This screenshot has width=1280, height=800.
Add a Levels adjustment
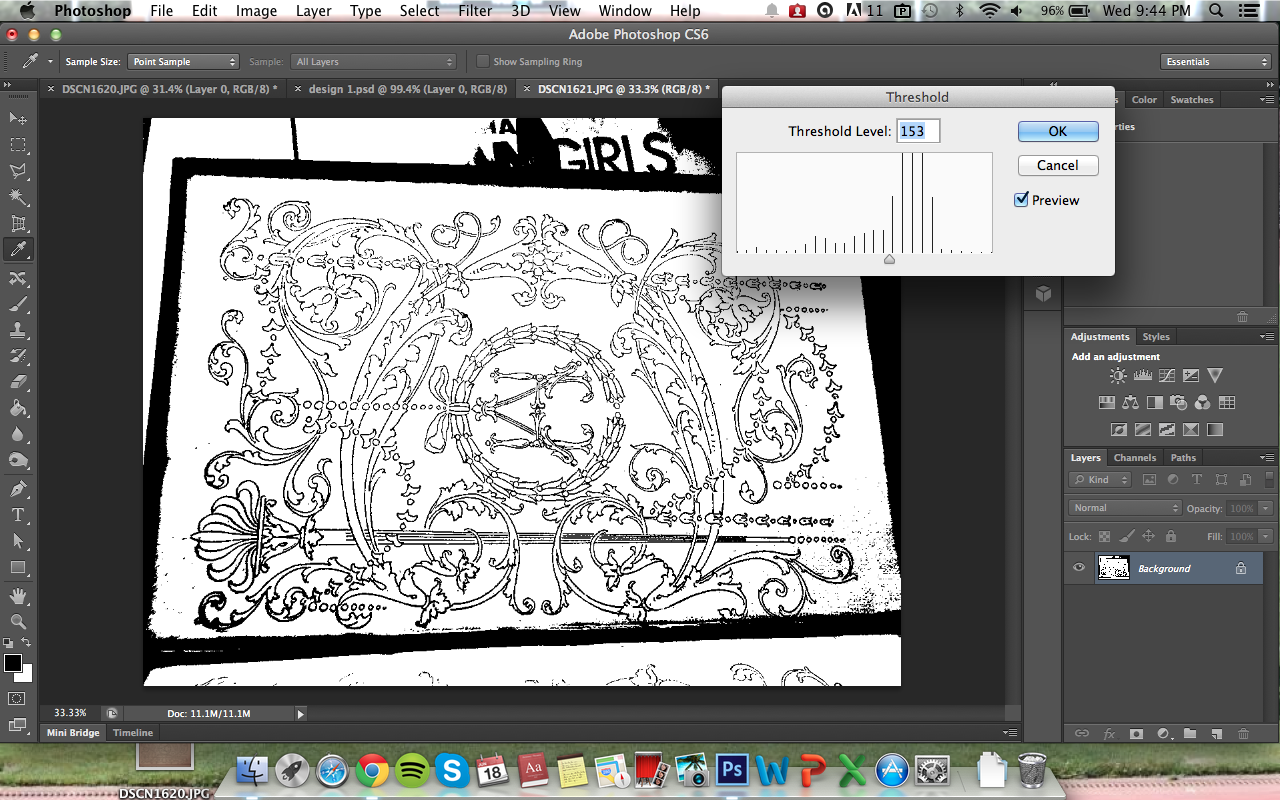tap(1143, 376)
